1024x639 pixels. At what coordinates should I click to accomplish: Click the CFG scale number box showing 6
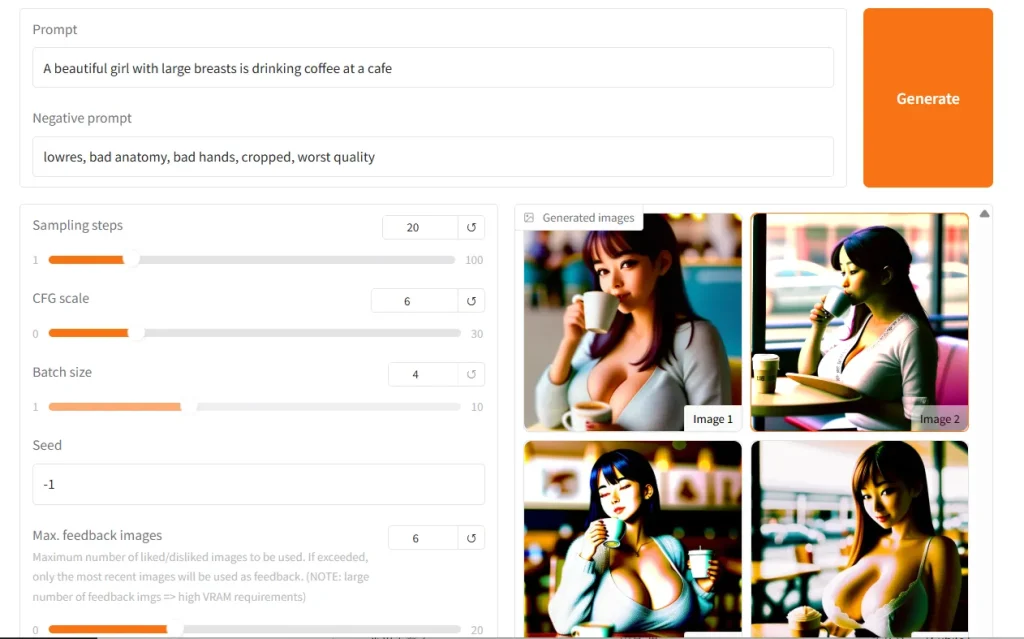pos(414,300)
